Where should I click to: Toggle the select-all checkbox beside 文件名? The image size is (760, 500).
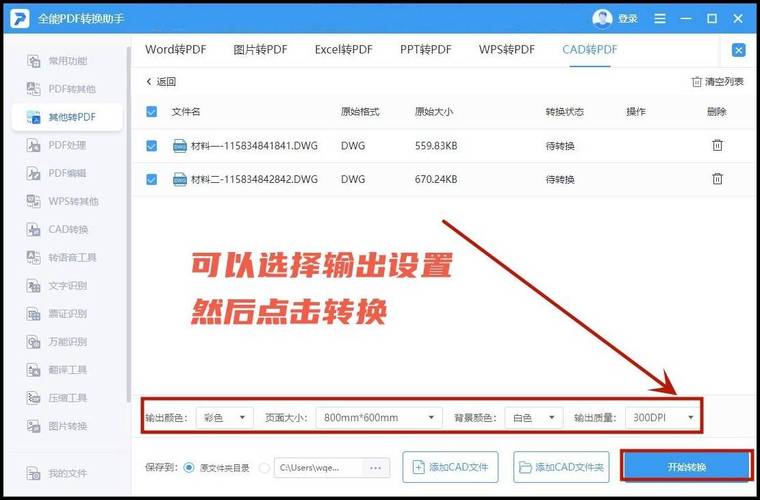tap(152, 112)
